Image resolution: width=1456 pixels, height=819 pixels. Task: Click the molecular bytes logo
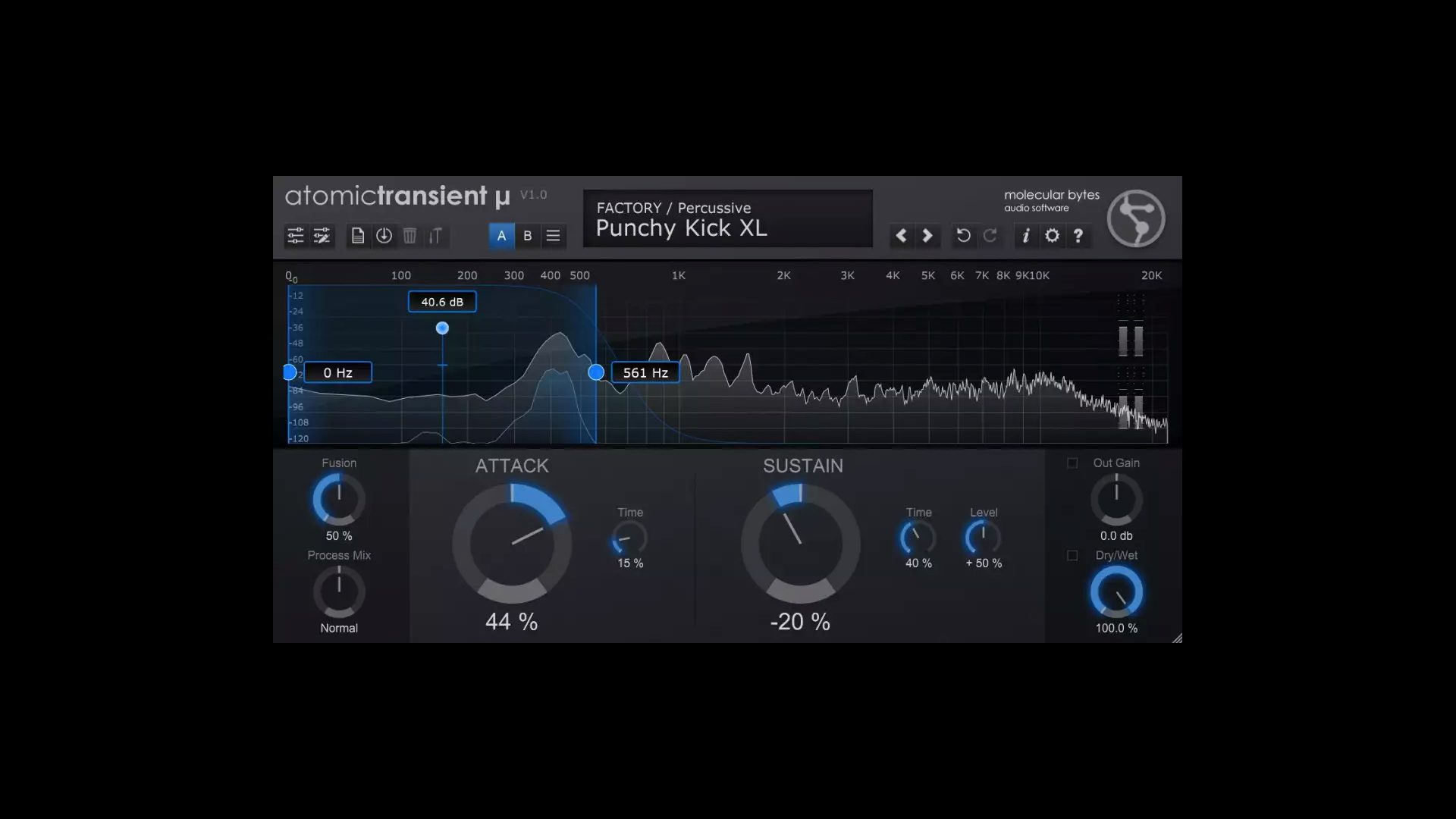pyautogui.click(x=1135, y=218)
